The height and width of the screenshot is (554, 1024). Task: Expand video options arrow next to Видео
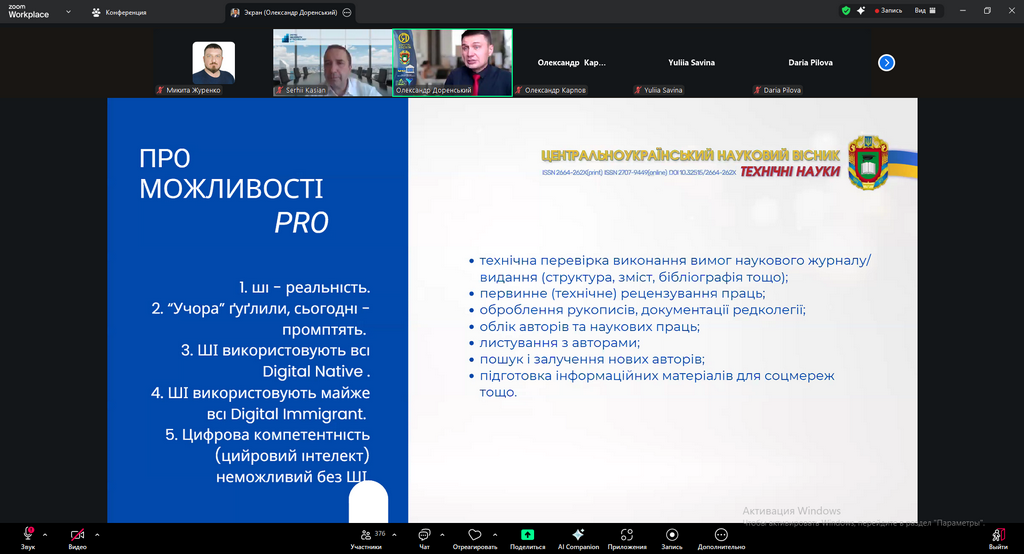[97, 534]
